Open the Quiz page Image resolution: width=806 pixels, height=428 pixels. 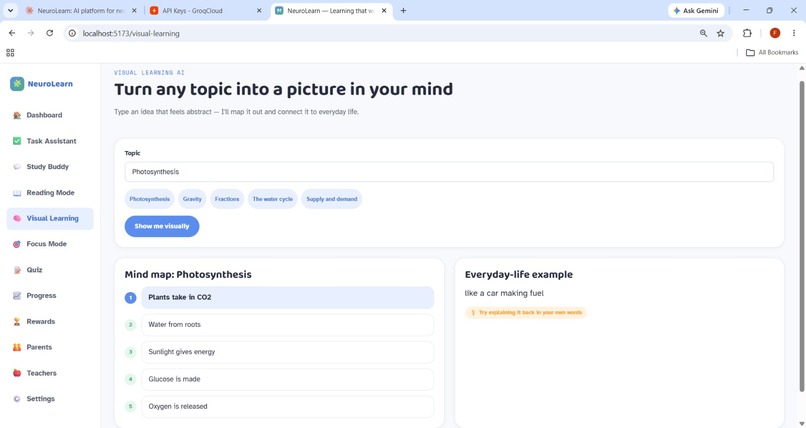pyautogui.click(x=50, y=270)
